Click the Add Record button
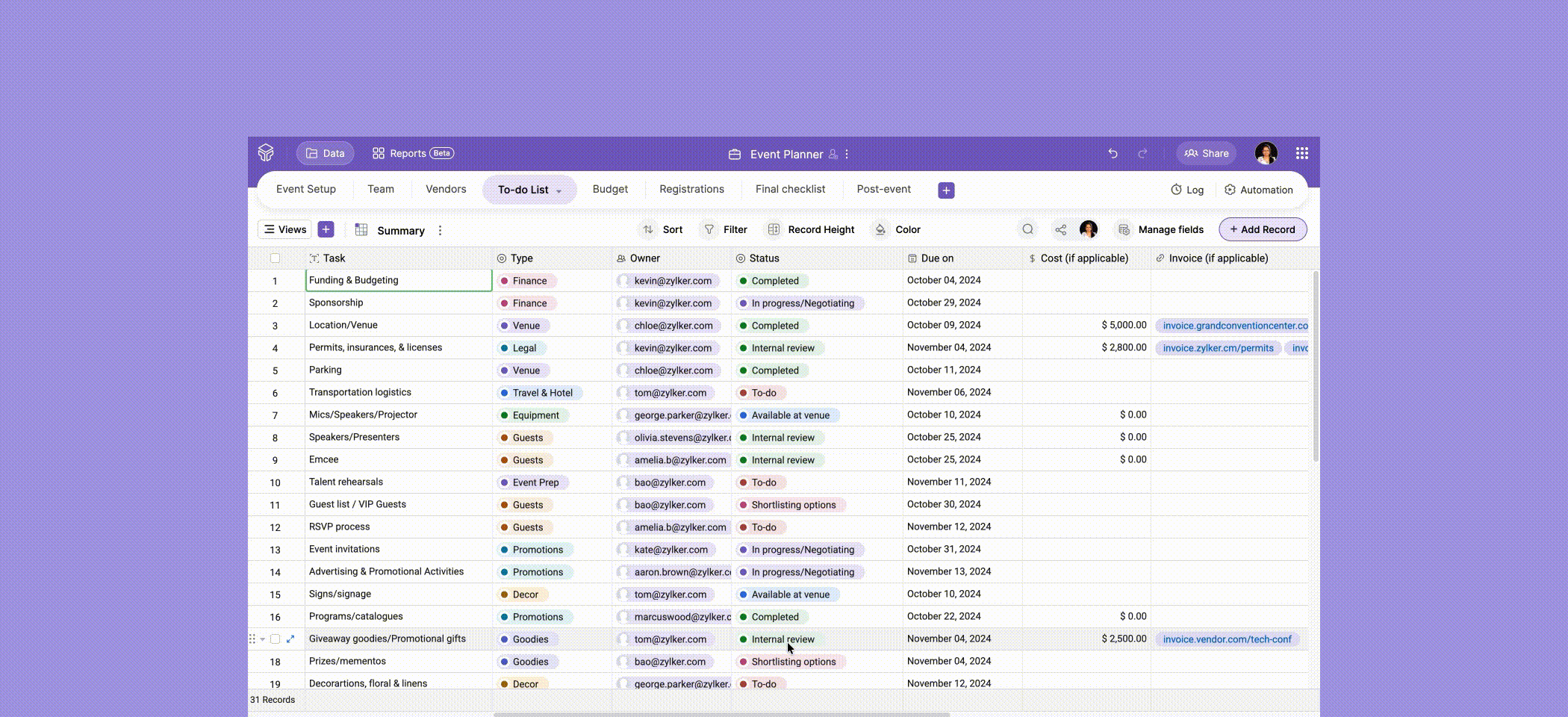This screenshot has width=1568, height=717. (x=1262, y=229)
